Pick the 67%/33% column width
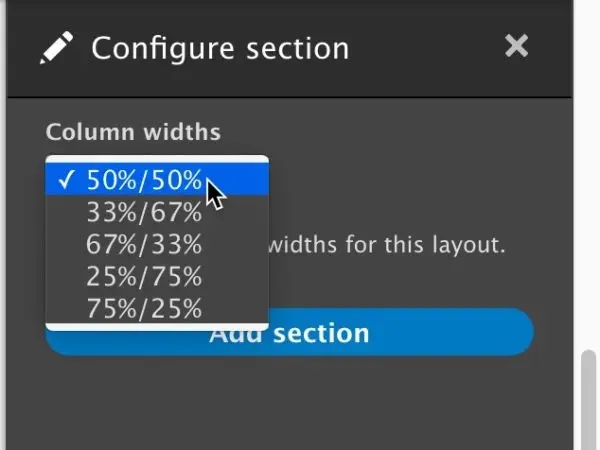This screenshot has width=600, height=450. [x=145, y=244]
